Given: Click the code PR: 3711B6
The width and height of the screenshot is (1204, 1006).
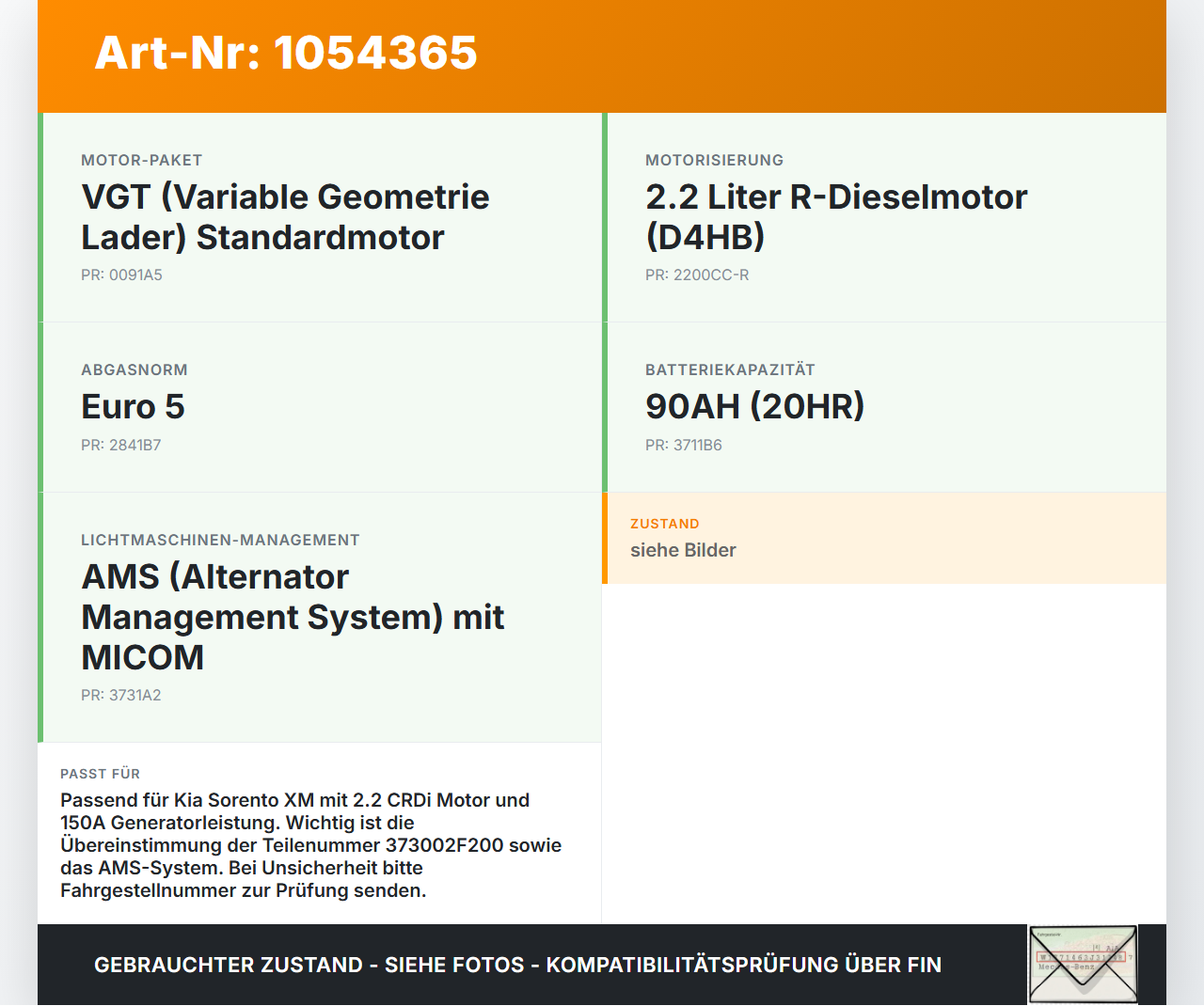Looking at the screenshot, I should [x=684, y=445].
